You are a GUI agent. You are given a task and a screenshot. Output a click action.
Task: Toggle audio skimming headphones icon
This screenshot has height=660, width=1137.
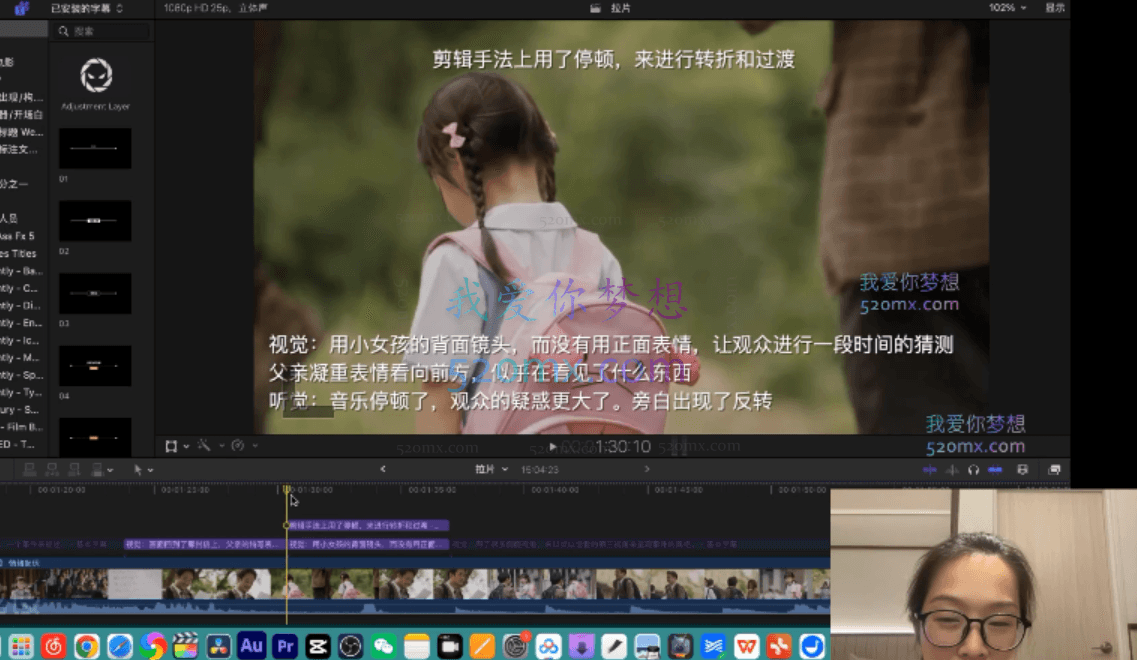click(973, 469)
